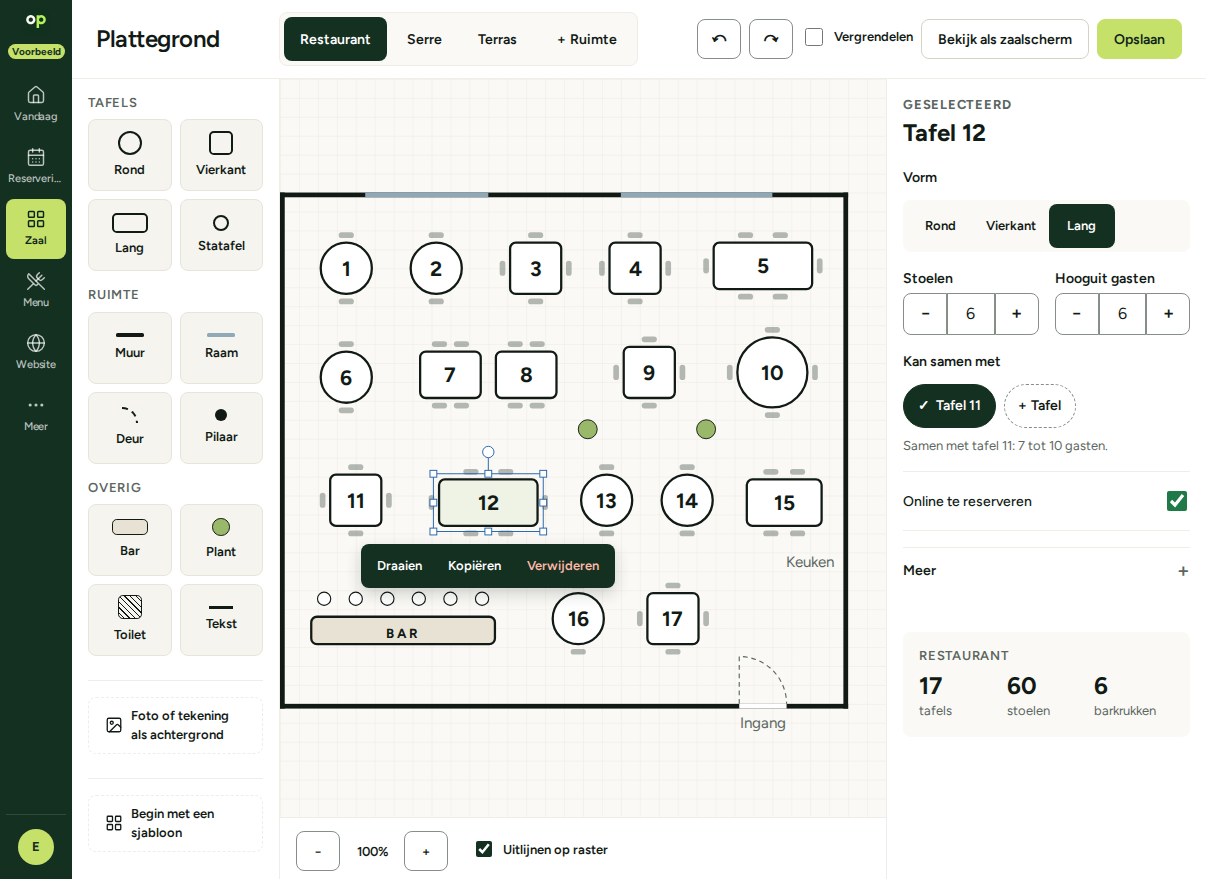Open Website in the sidebar
The height and width of the screenshot is (879, 1206).
36,351
